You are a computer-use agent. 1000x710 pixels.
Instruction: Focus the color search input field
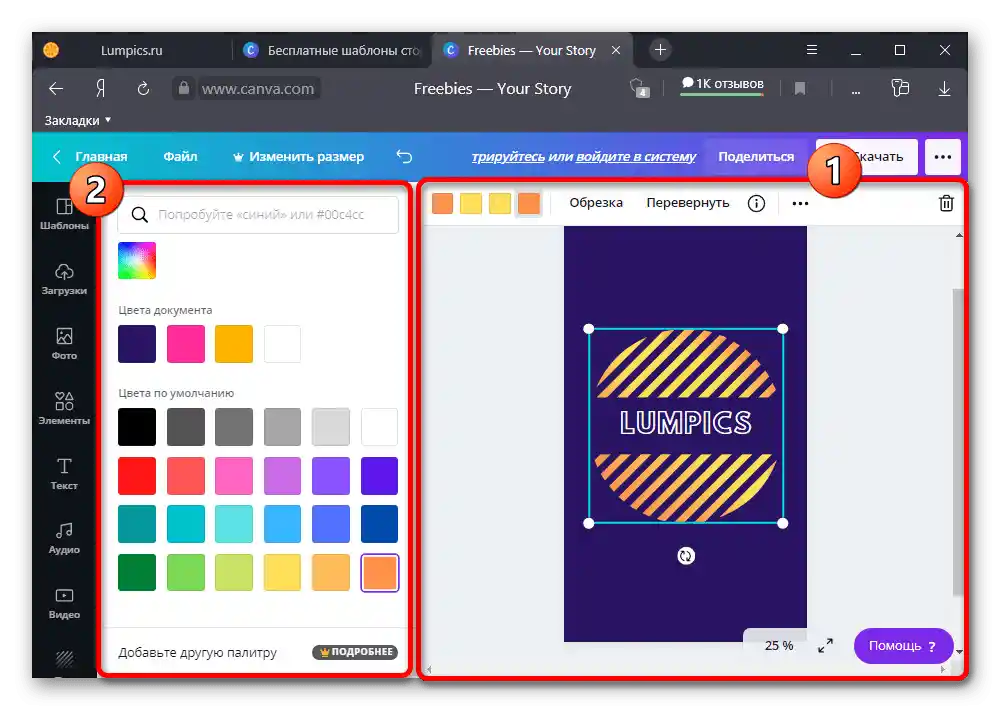pos(258,214)
